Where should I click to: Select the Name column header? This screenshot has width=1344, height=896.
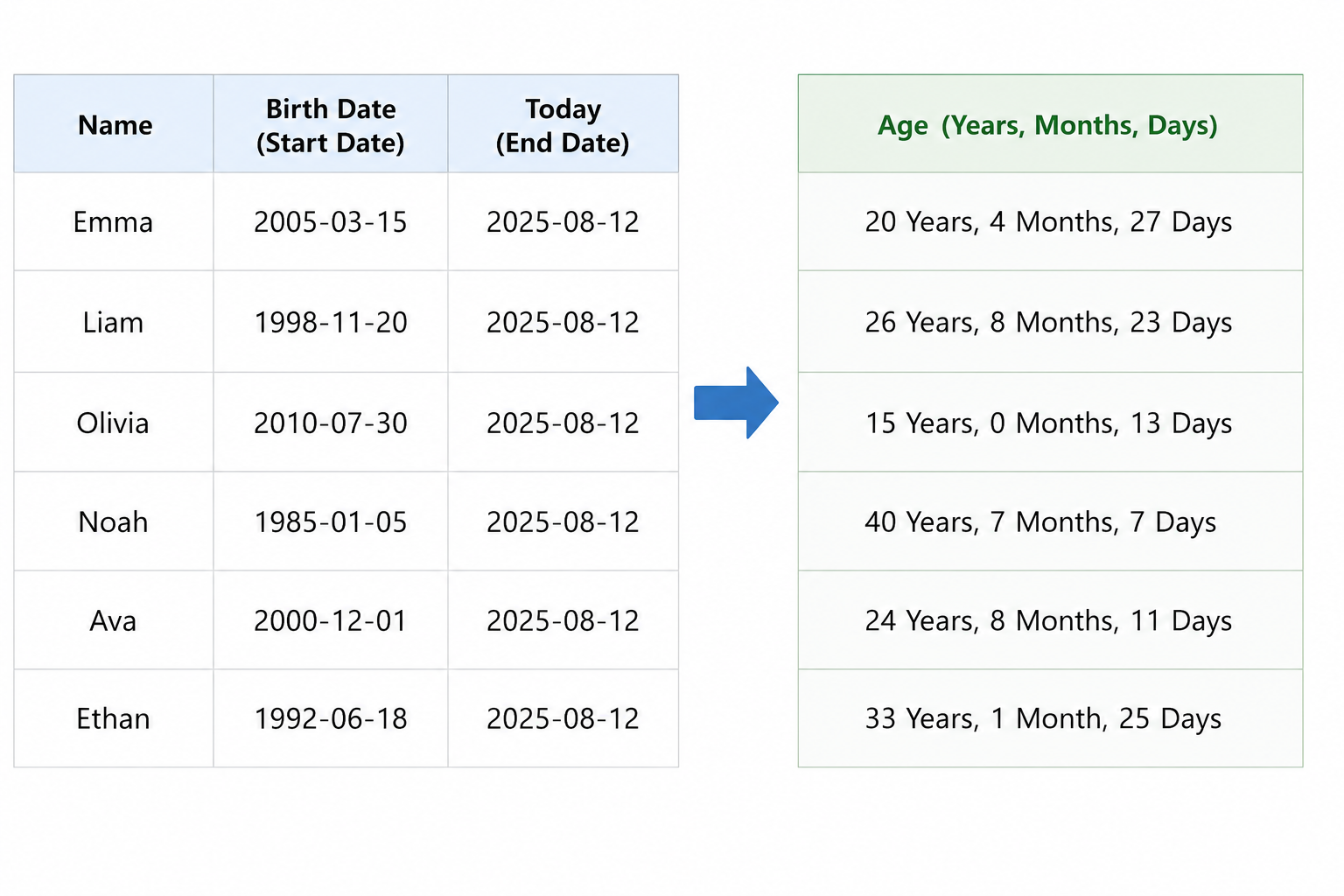[x=114, y=123]
